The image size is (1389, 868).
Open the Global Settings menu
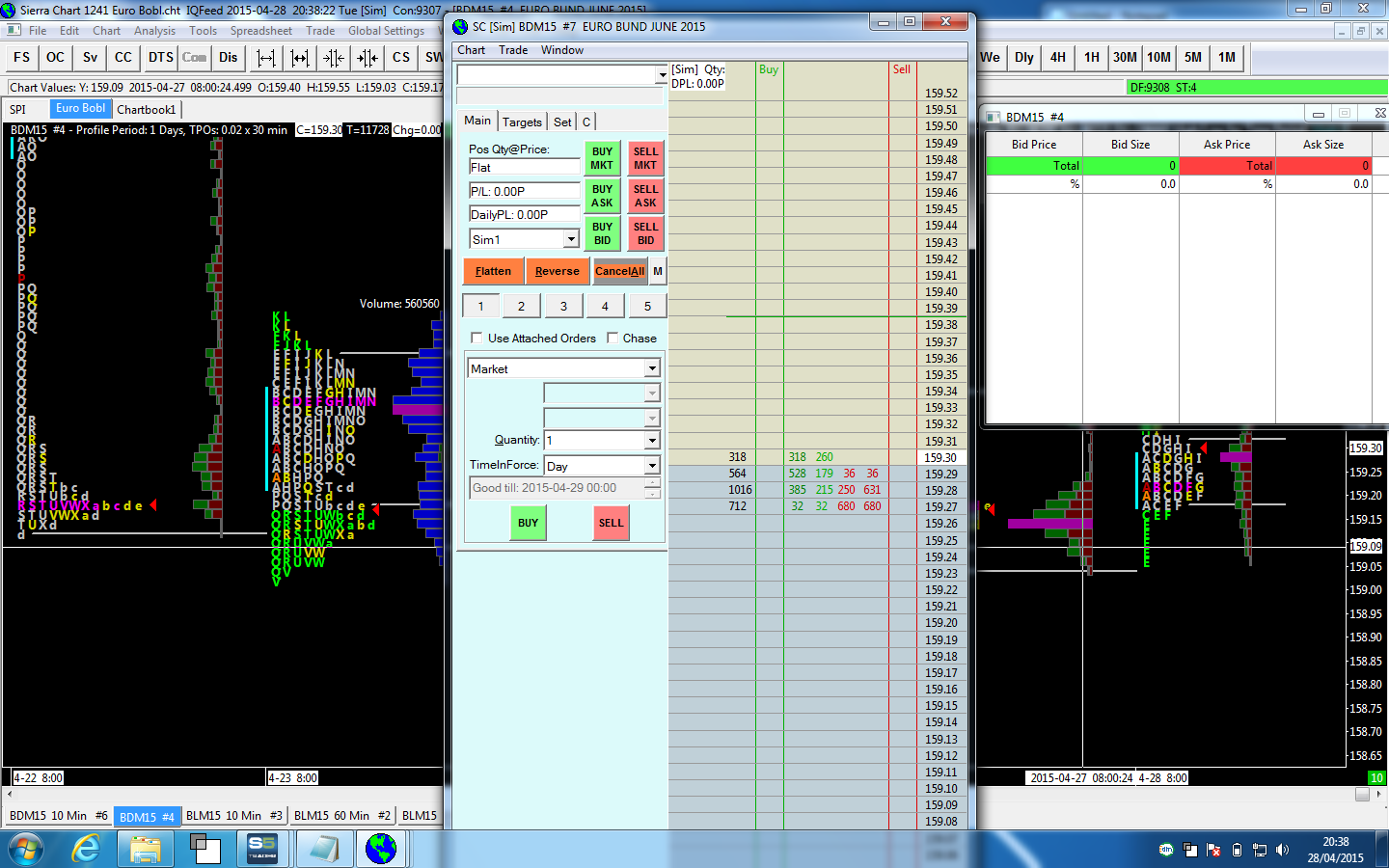(x=386, y=31)
